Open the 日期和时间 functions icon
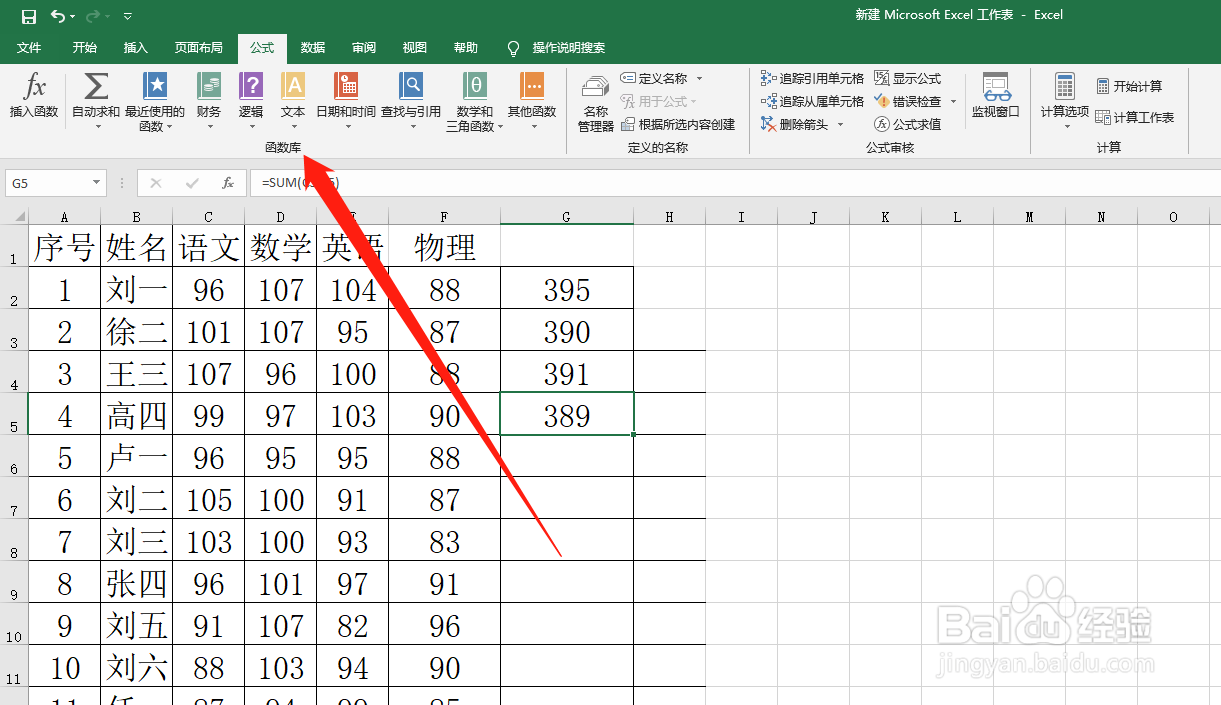 click(346, 87)
